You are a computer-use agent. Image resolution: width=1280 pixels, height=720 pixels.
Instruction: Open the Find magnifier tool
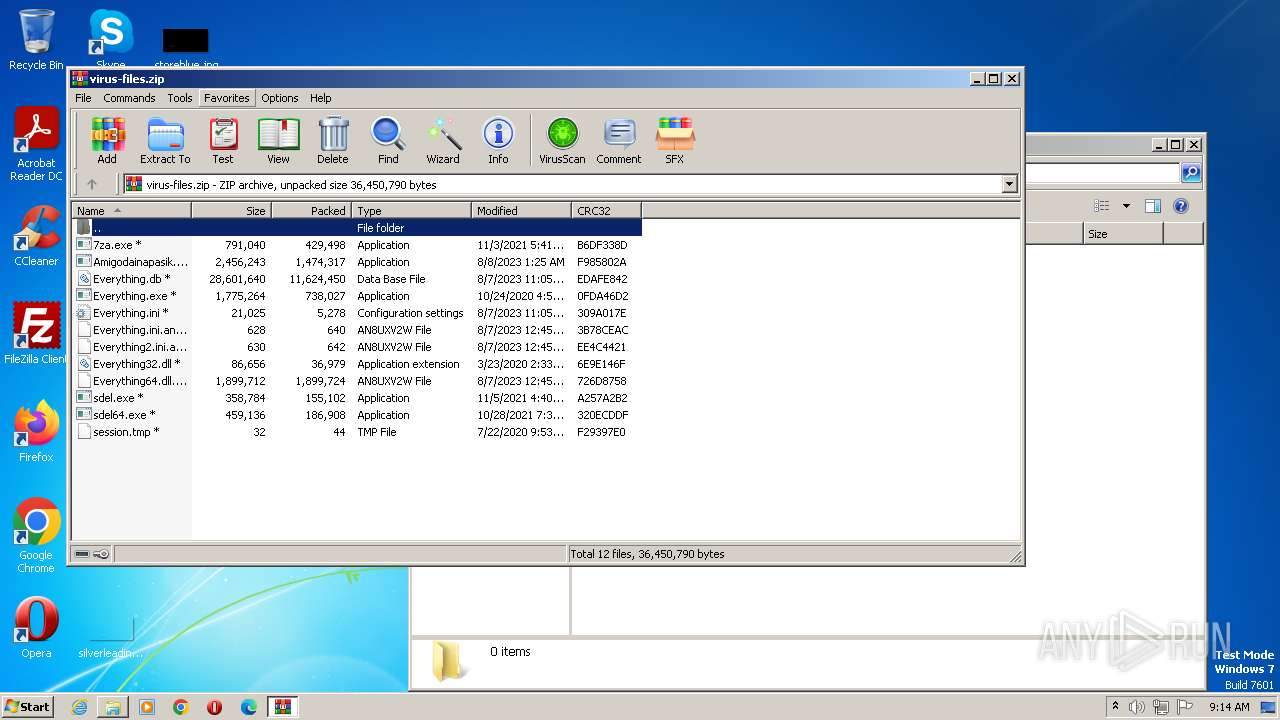click(388, 141)
